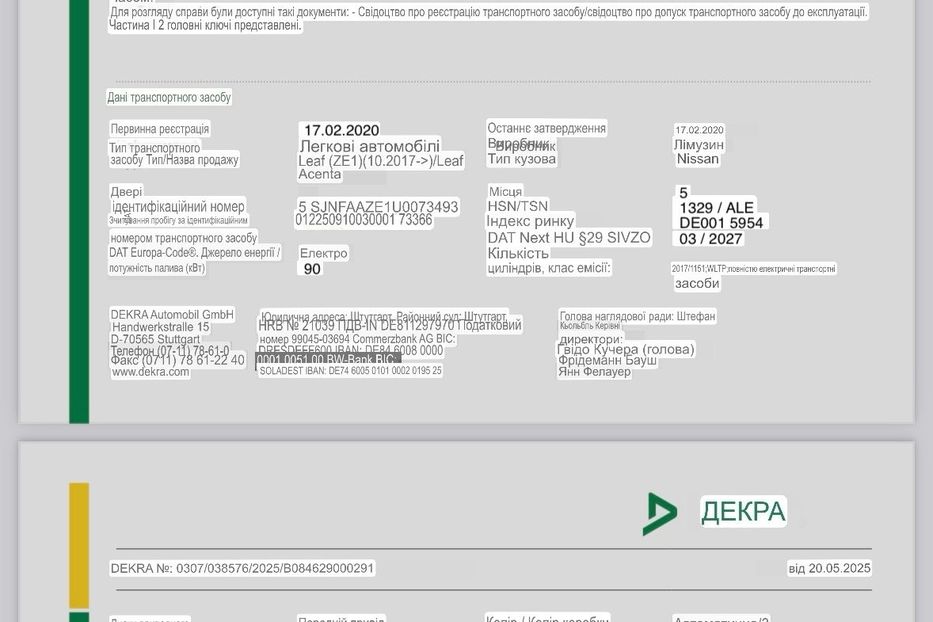Click the fax number line "Факс (0711) 78 61-22 40"
This screenshot has height=622, width=933.
[x=178, y=360]
